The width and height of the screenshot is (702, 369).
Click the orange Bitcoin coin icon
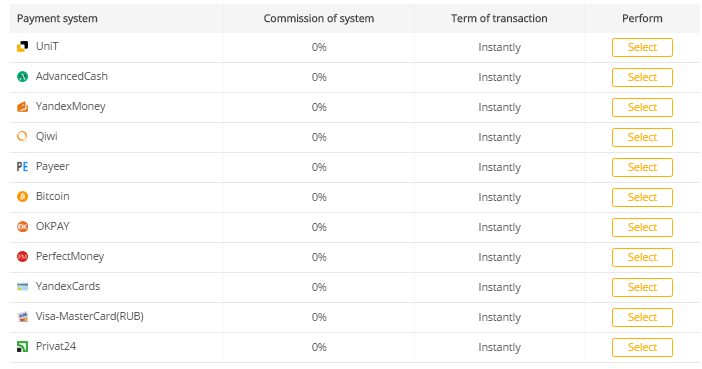coord(22,197)
